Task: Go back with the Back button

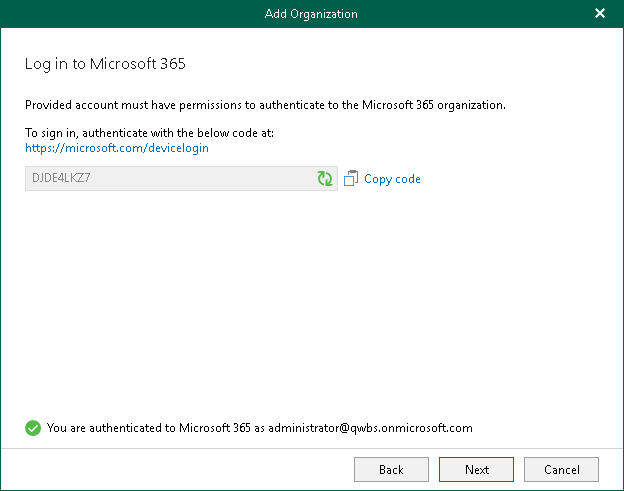Action: point(391,469)
